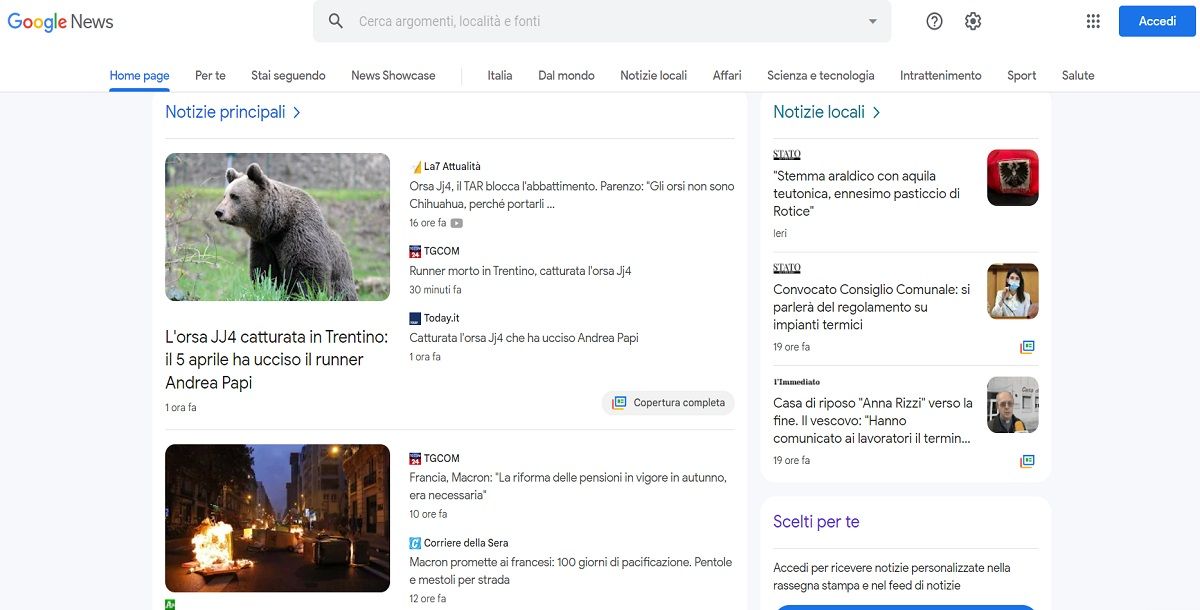Viewport: 1200px width, 610px height.
Task: Click the Corriere della Sera source icon
Action: click(415, 543)
